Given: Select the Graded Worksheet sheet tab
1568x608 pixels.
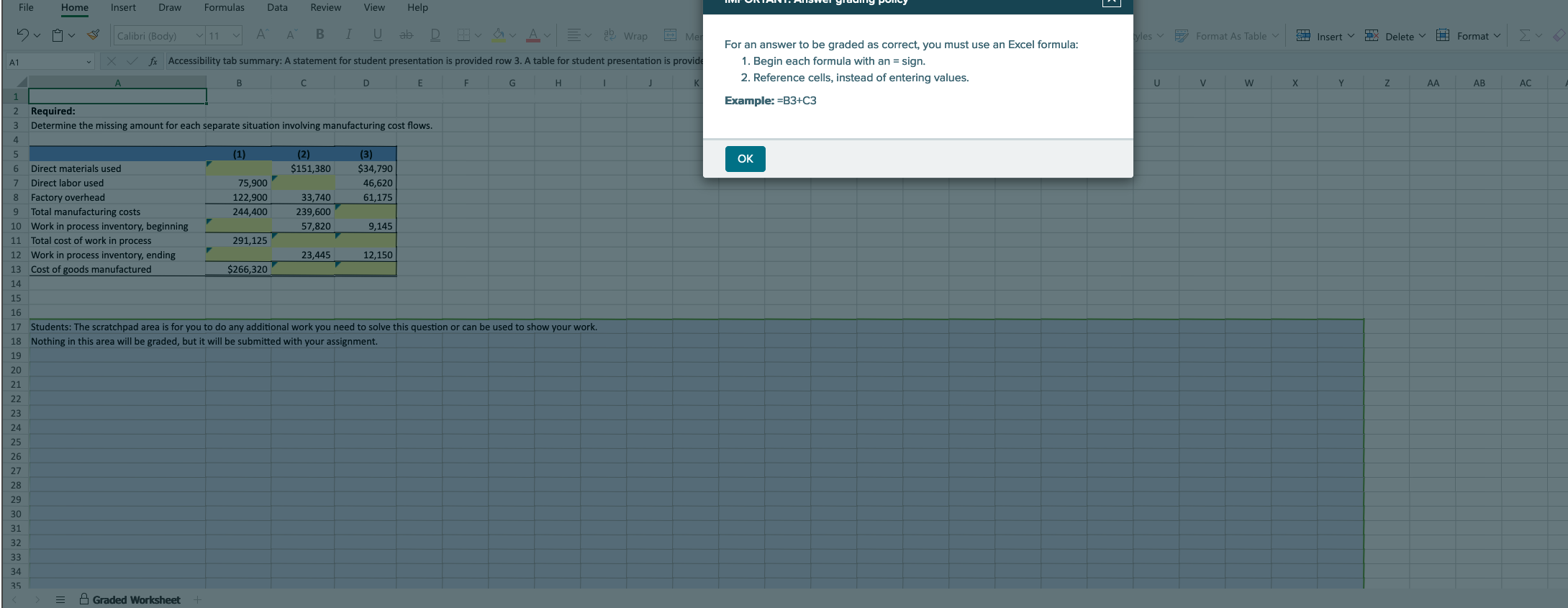Looking at the screenshot, I should [x=130, y=599].
